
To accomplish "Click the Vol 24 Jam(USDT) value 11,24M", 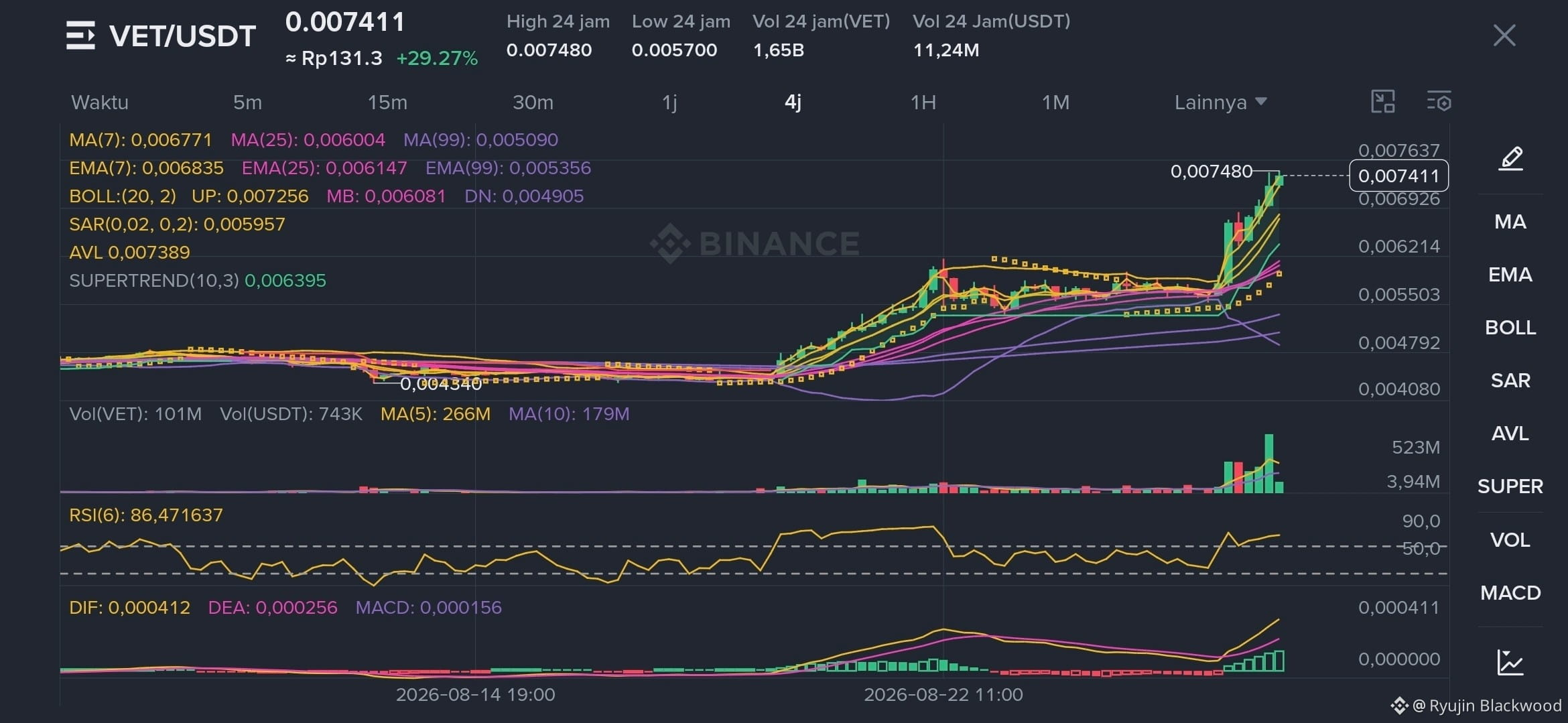I will tap(946, 50).
